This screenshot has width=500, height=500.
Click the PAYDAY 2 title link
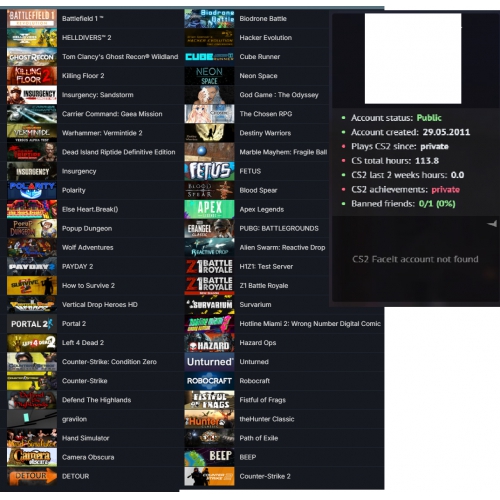click(x=77, y=267)
